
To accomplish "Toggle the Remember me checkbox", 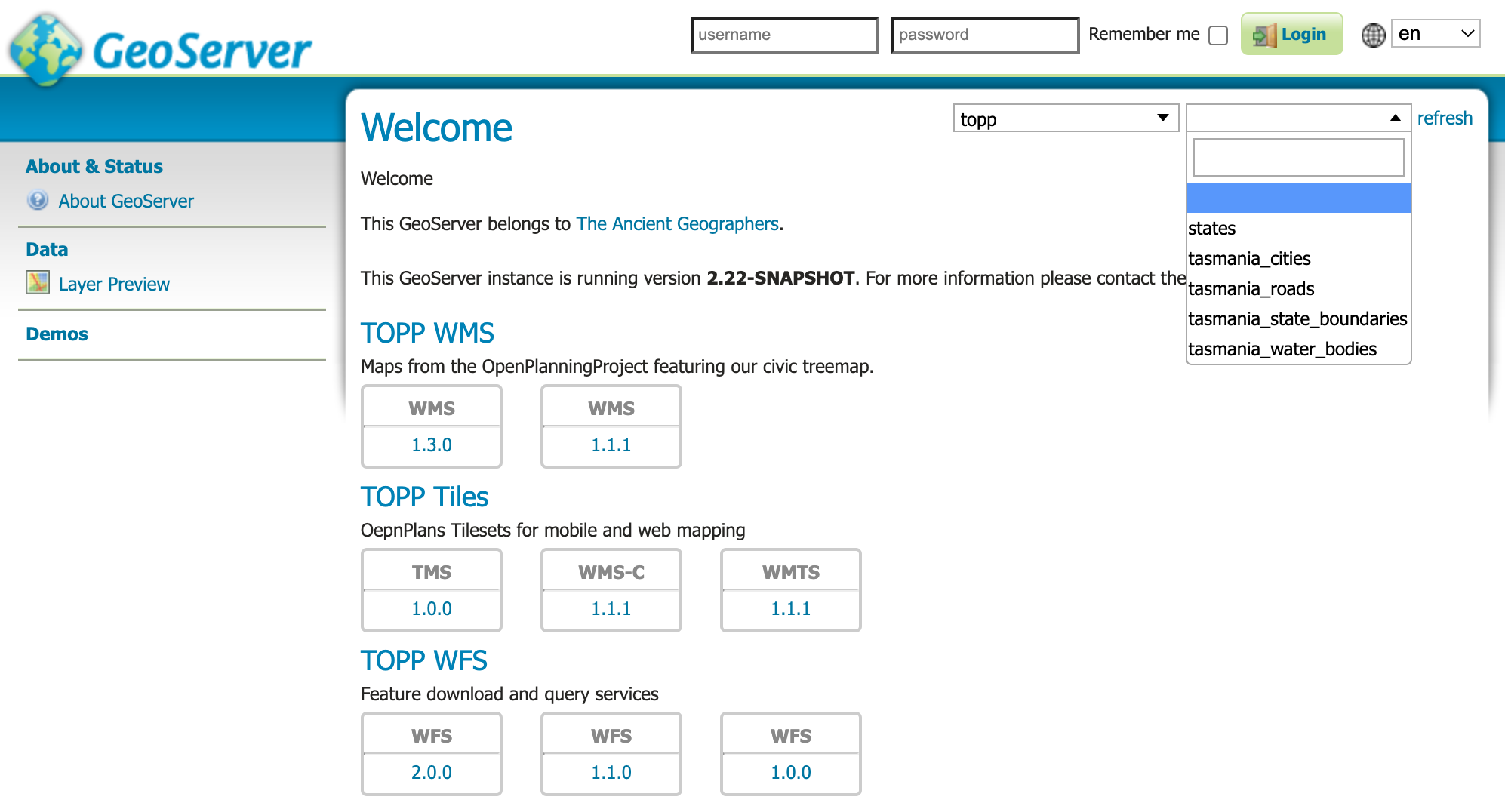I will (x=1217, y=35).
